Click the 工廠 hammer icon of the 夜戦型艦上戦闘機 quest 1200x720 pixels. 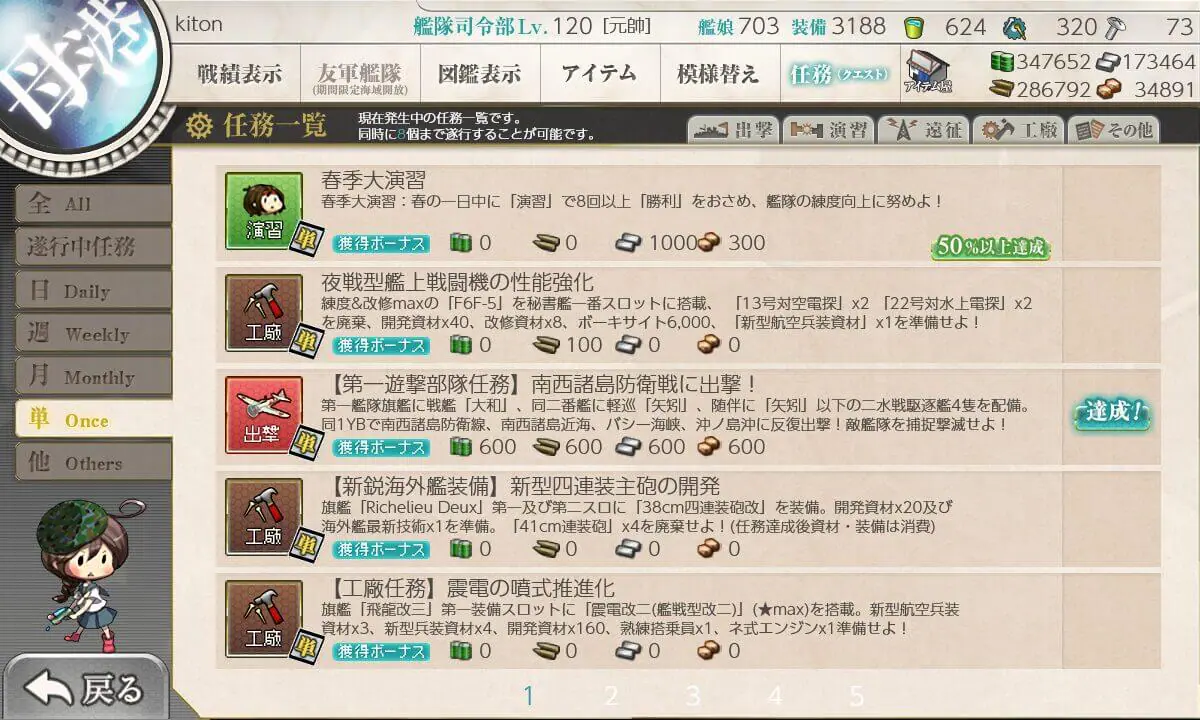click(x=264, y=312)
